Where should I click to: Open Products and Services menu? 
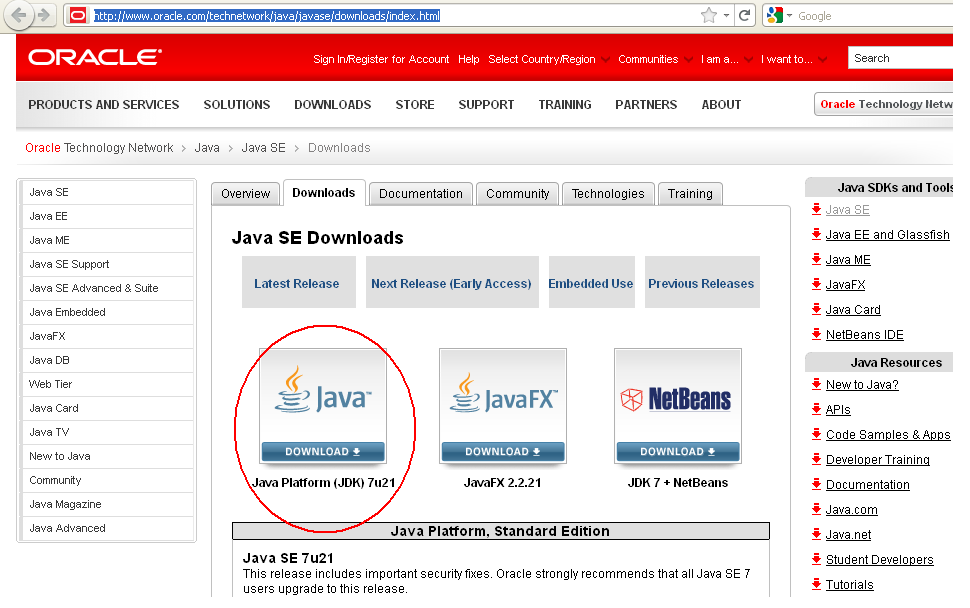point(103,105)
